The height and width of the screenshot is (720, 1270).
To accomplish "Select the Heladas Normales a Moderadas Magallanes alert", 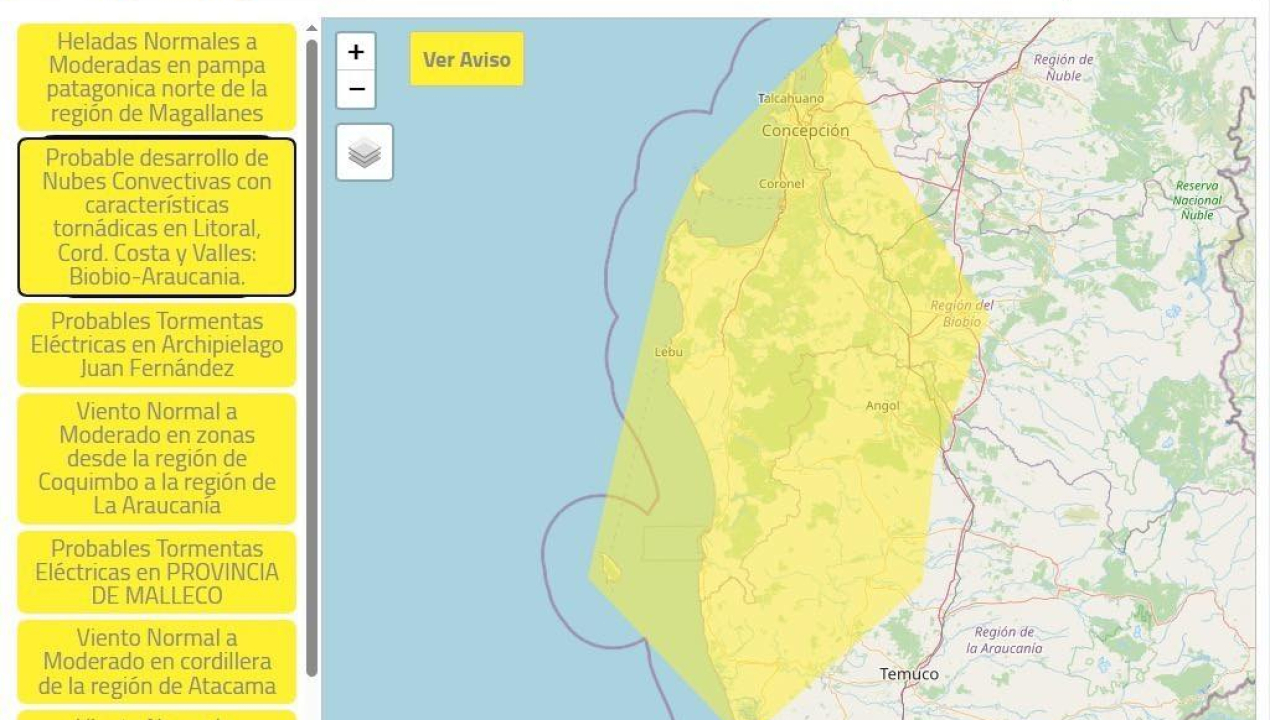I will pyautogui.click(x=157, y=78).
